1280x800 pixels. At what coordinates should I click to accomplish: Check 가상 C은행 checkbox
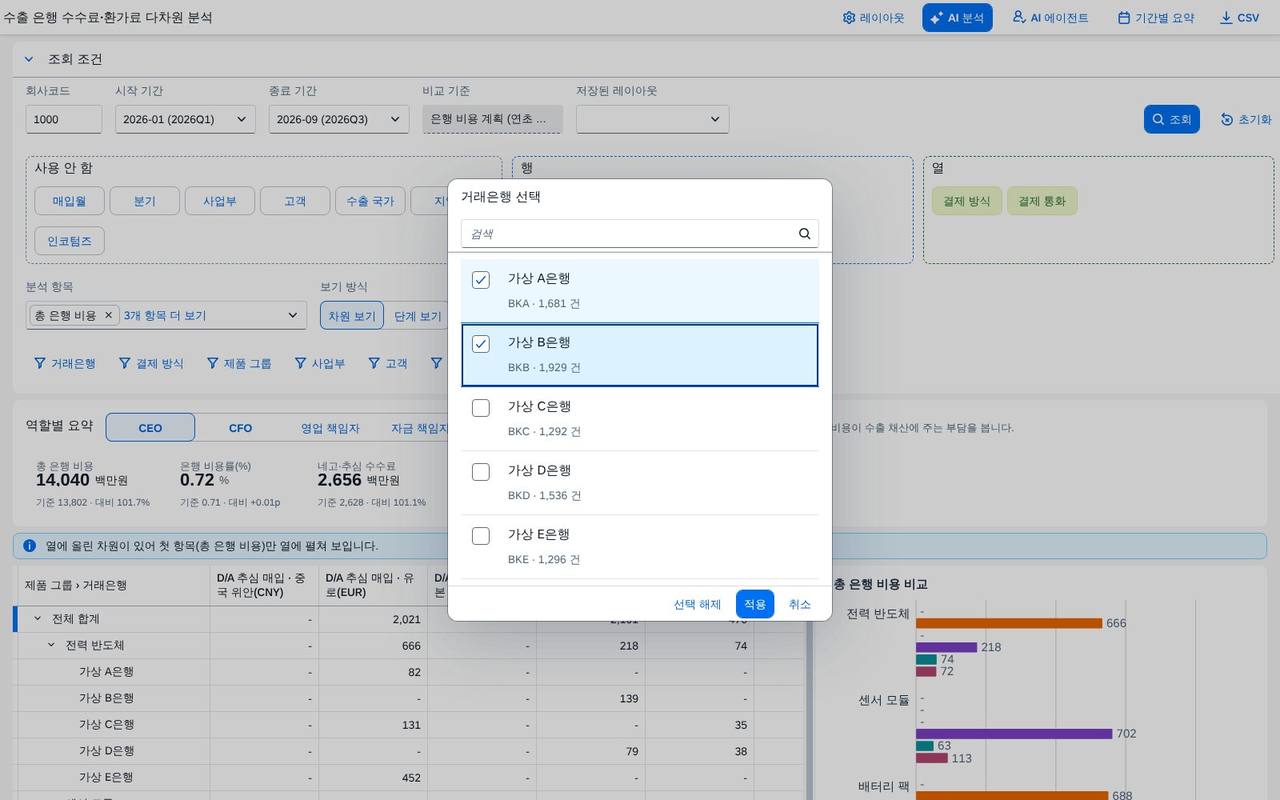(x=481, y=408)
